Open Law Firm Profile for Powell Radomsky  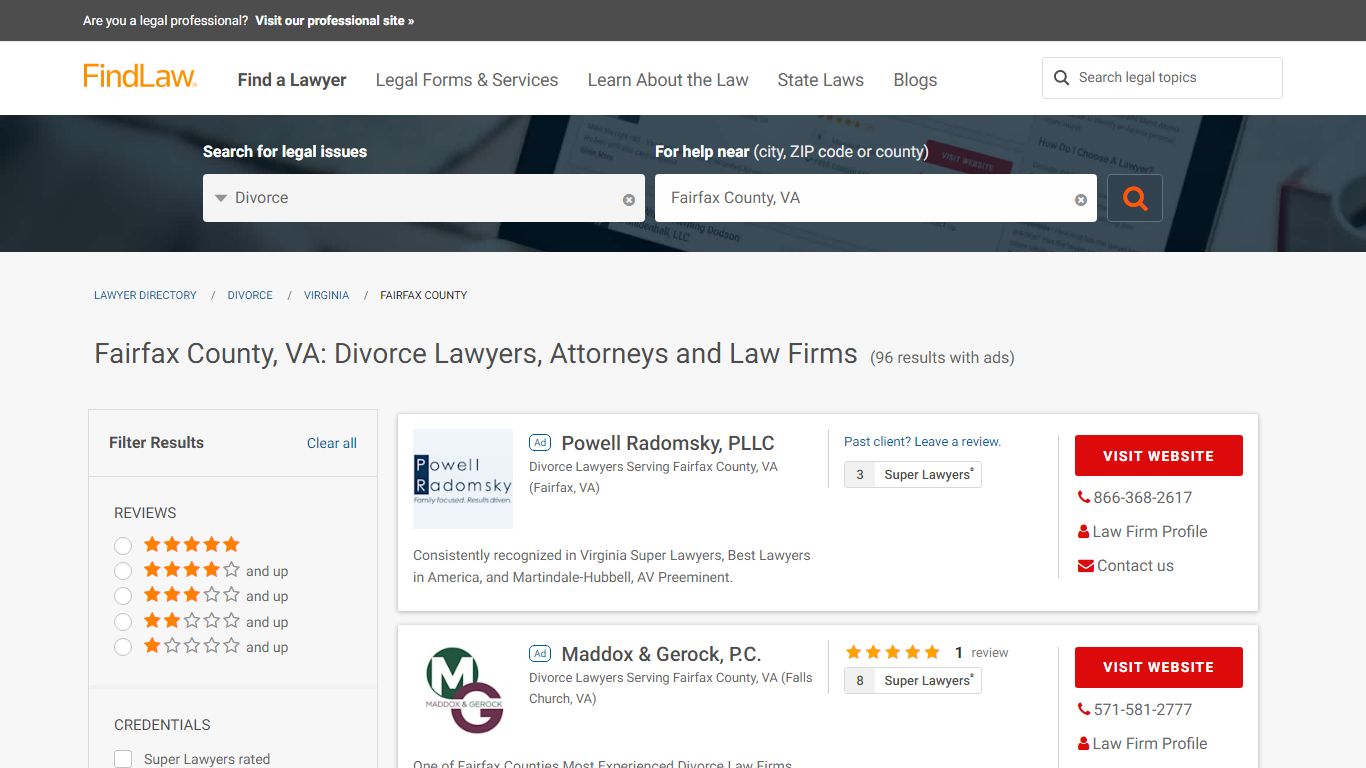click(1150, 532)
